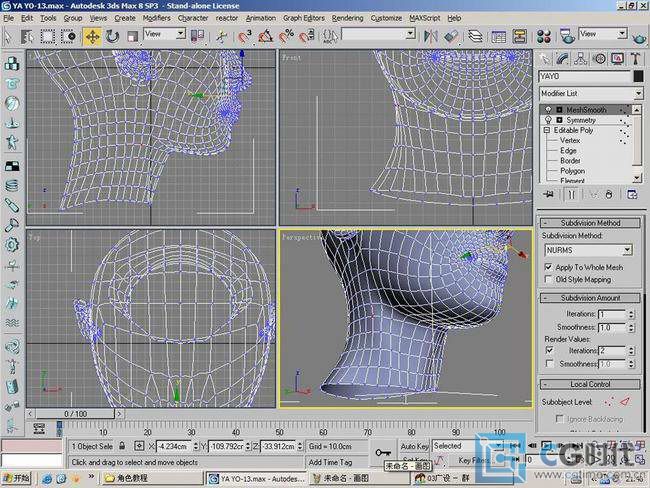Activate the Select and Rotate tool

coord(112,36)
